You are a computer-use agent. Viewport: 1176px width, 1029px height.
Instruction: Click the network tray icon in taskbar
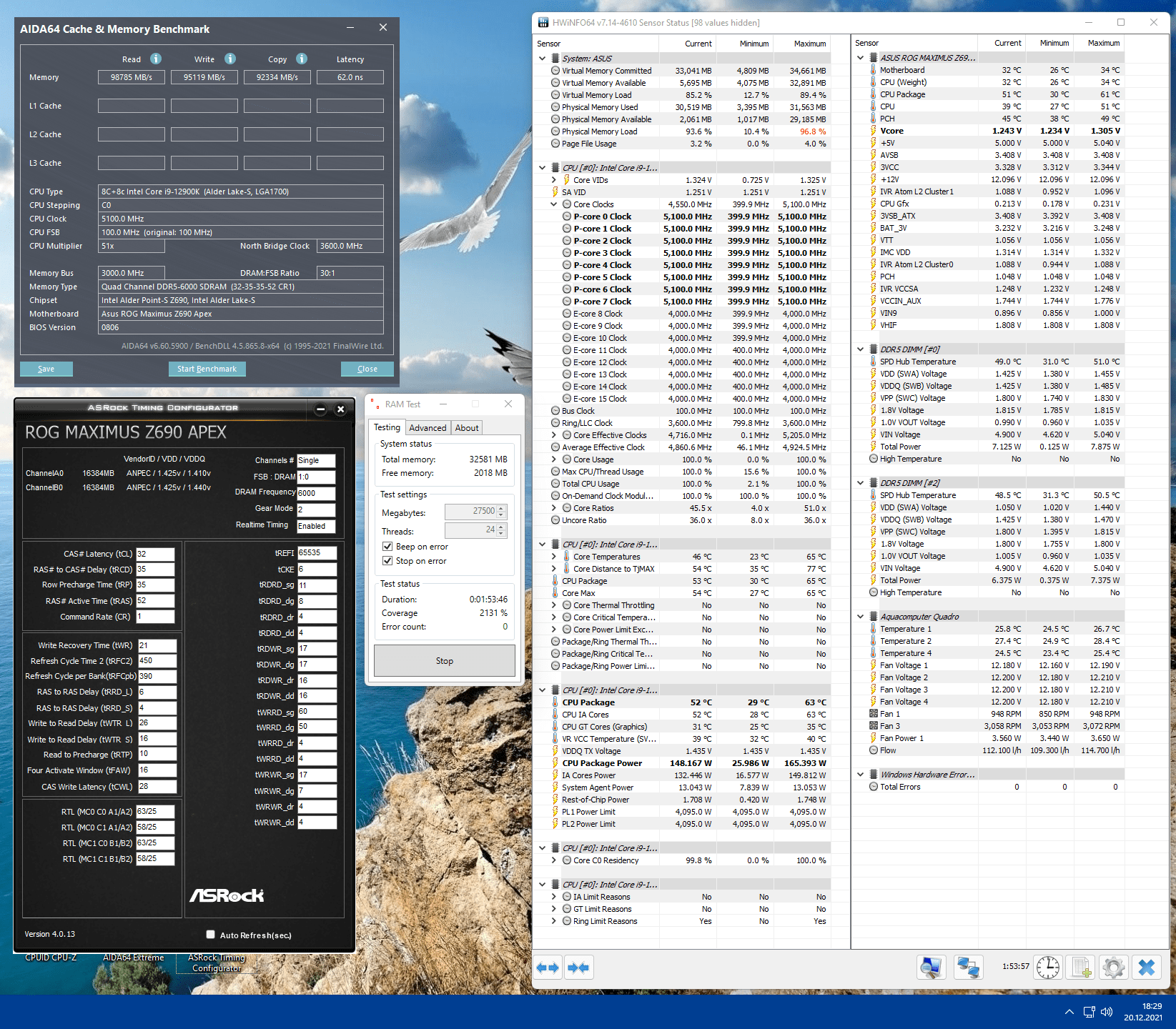(1089, 1012)
